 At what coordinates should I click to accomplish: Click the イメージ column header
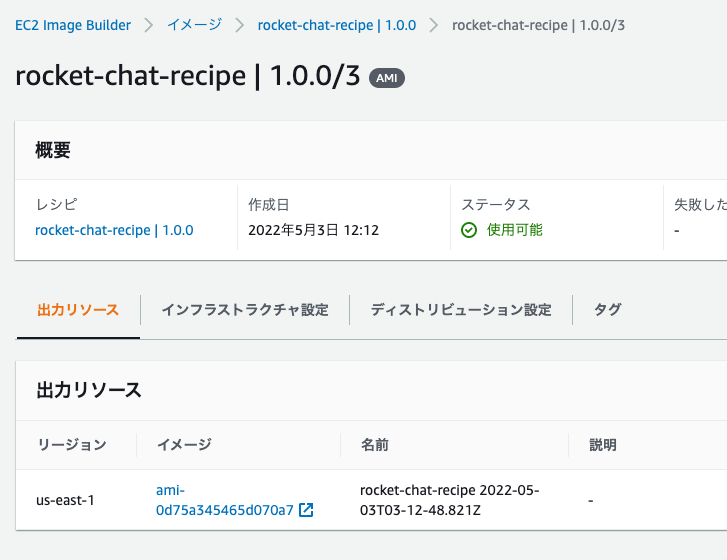click(x=184, y=445)
